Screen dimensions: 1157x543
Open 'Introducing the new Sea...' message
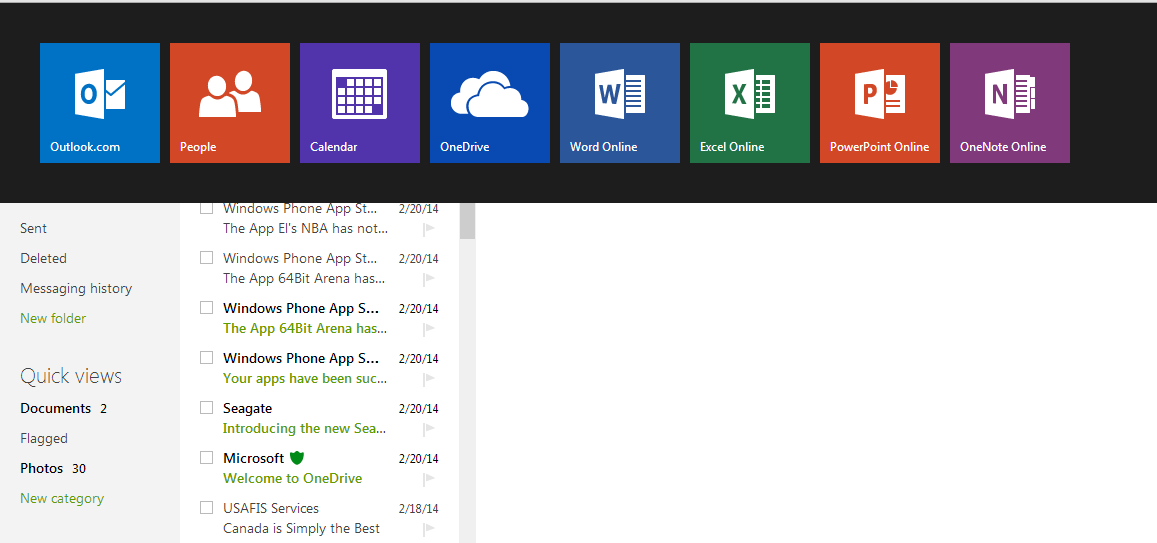point(305,429)
